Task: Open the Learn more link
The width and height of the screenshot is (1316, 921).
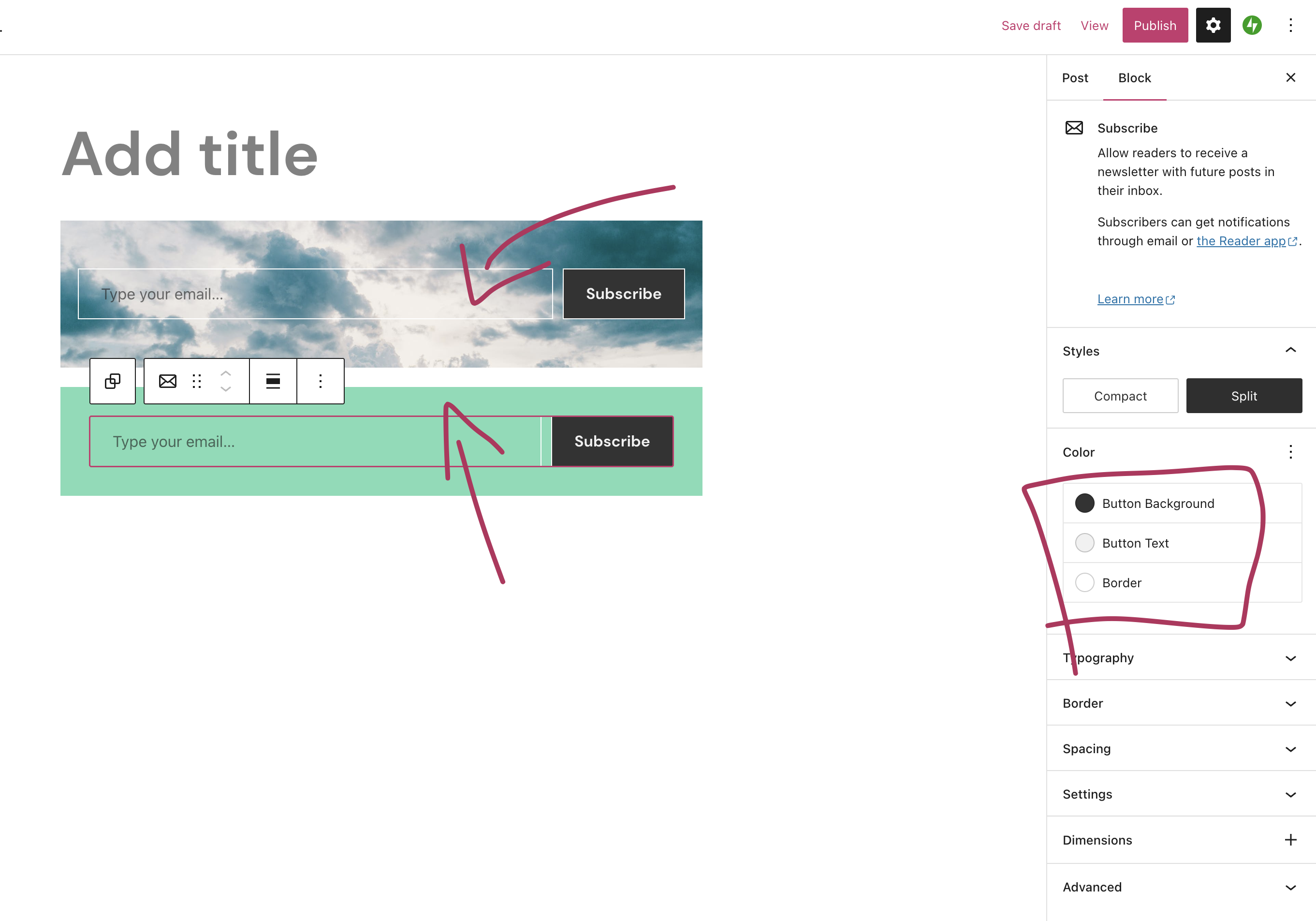Action: coord(1130,299)
